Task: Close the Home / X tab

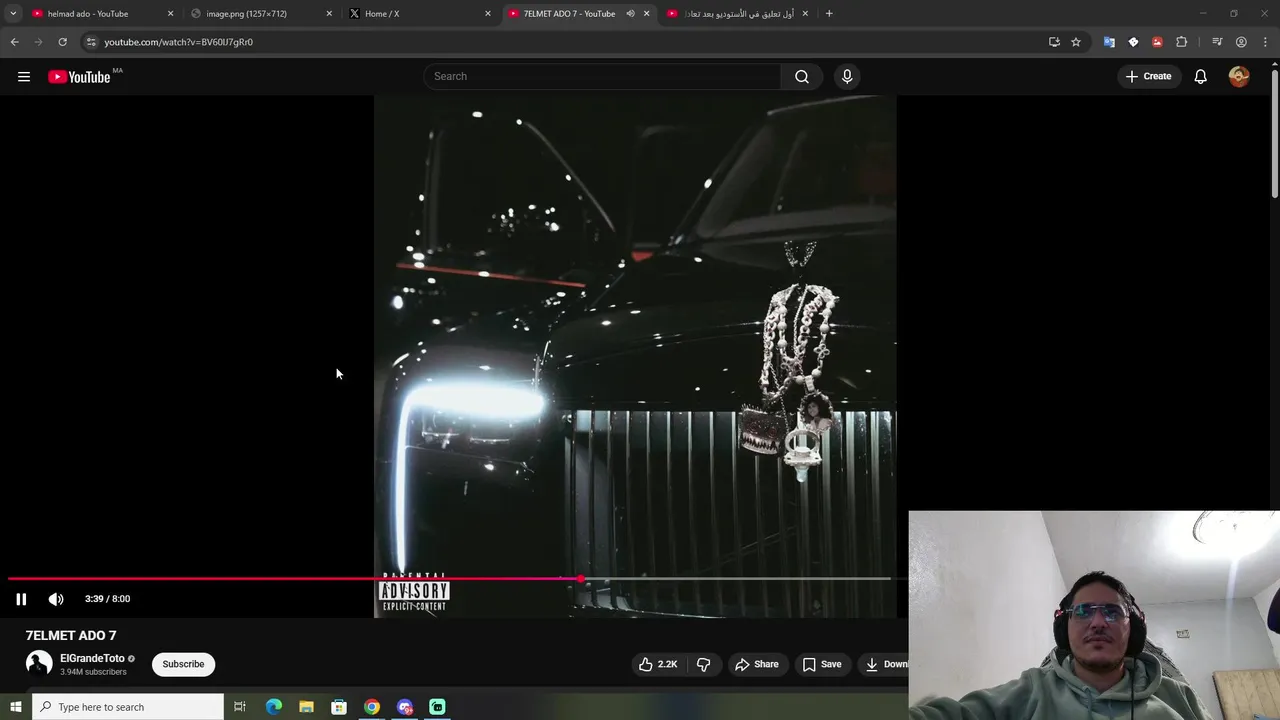Action: point(488,14)
